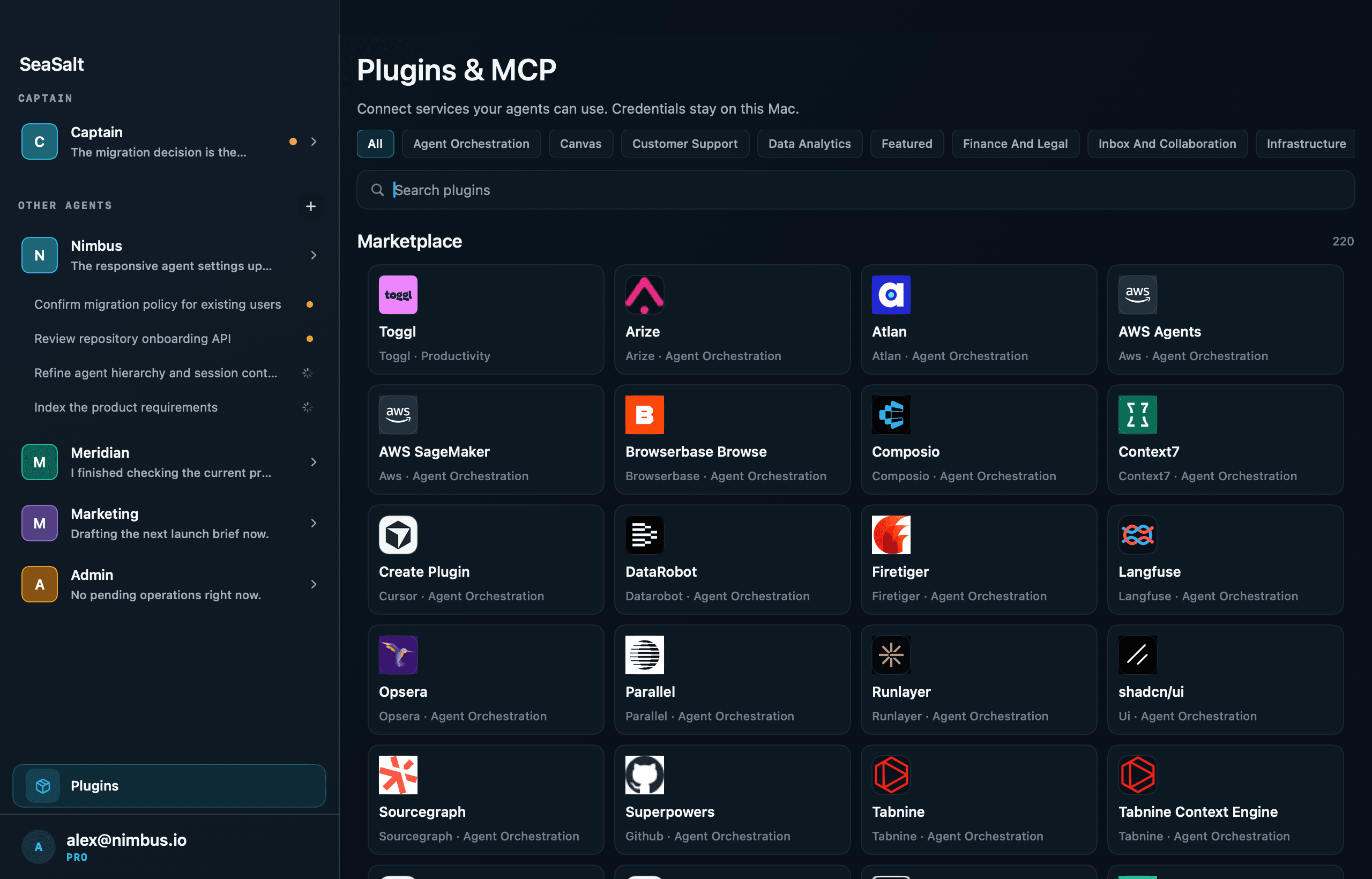Open the Langfuse plugin logo
The width and height of the screenshot is (1372, 879).
pyautogui.click(x=1137, y=535)
